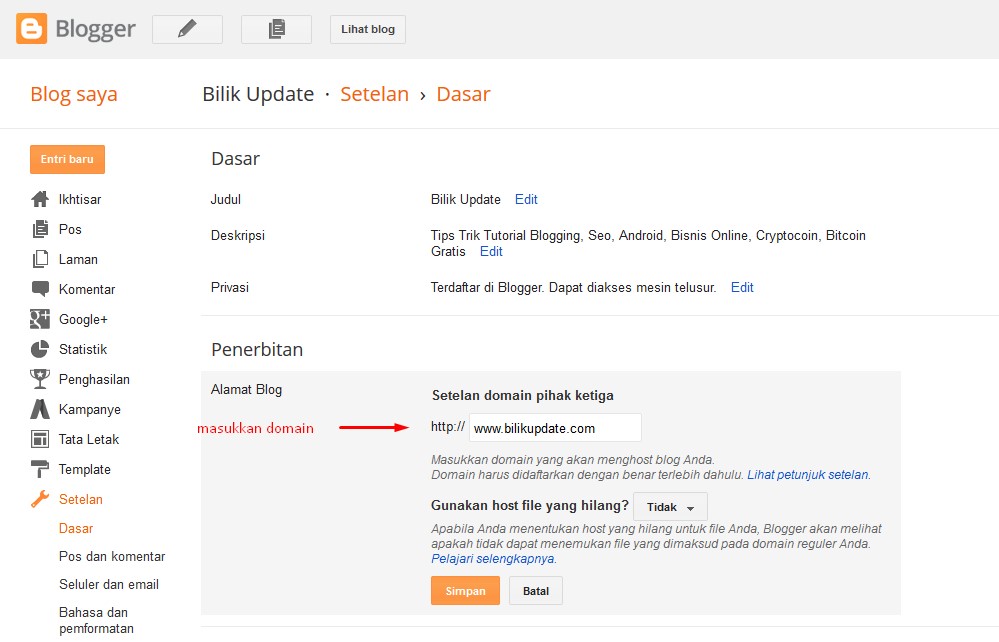Screen dimensions: 999x642
Task: Click the Laman pages icon
Action: point(40,259)
